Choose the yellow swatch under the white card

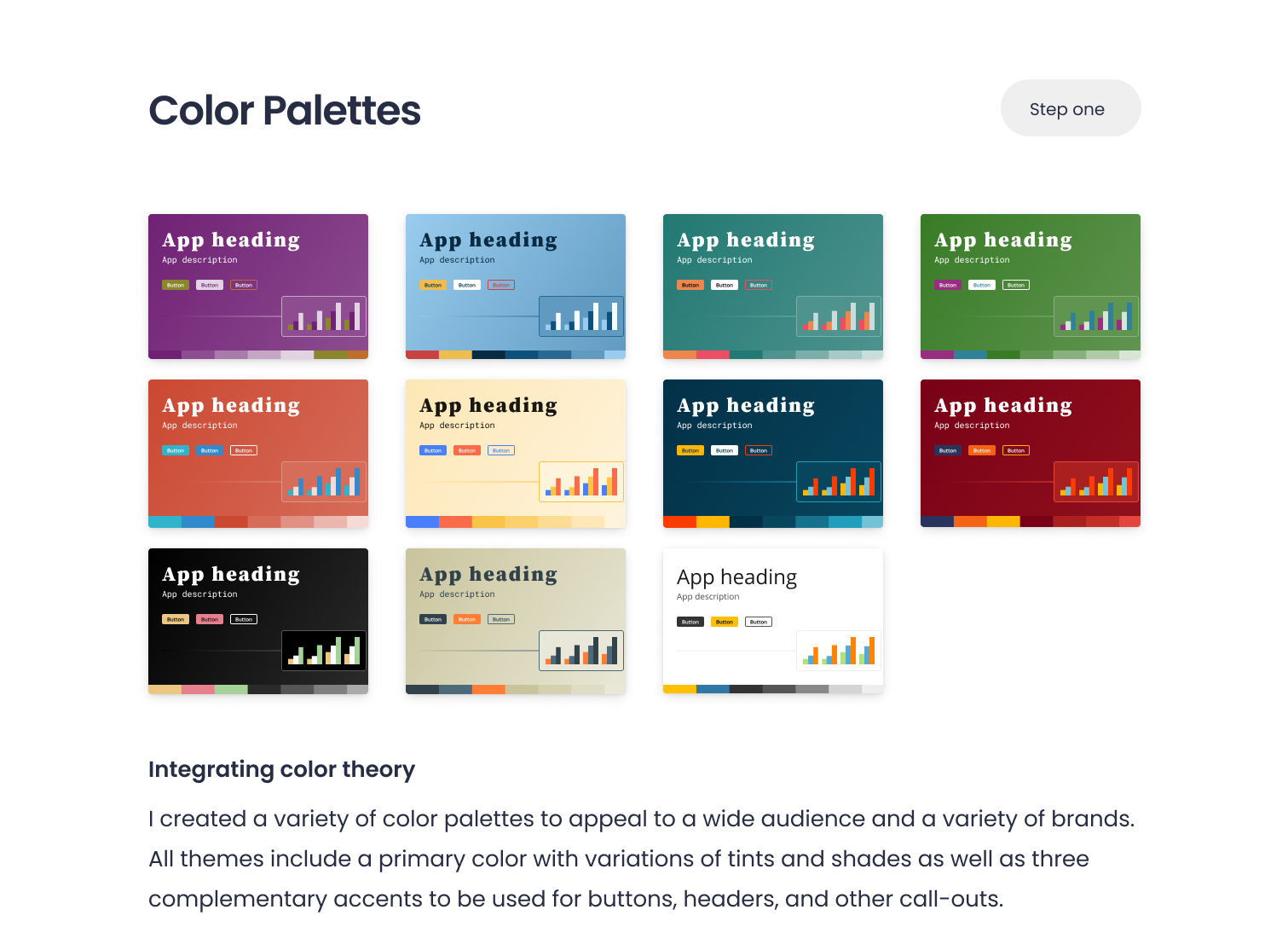tap(679, 689)
